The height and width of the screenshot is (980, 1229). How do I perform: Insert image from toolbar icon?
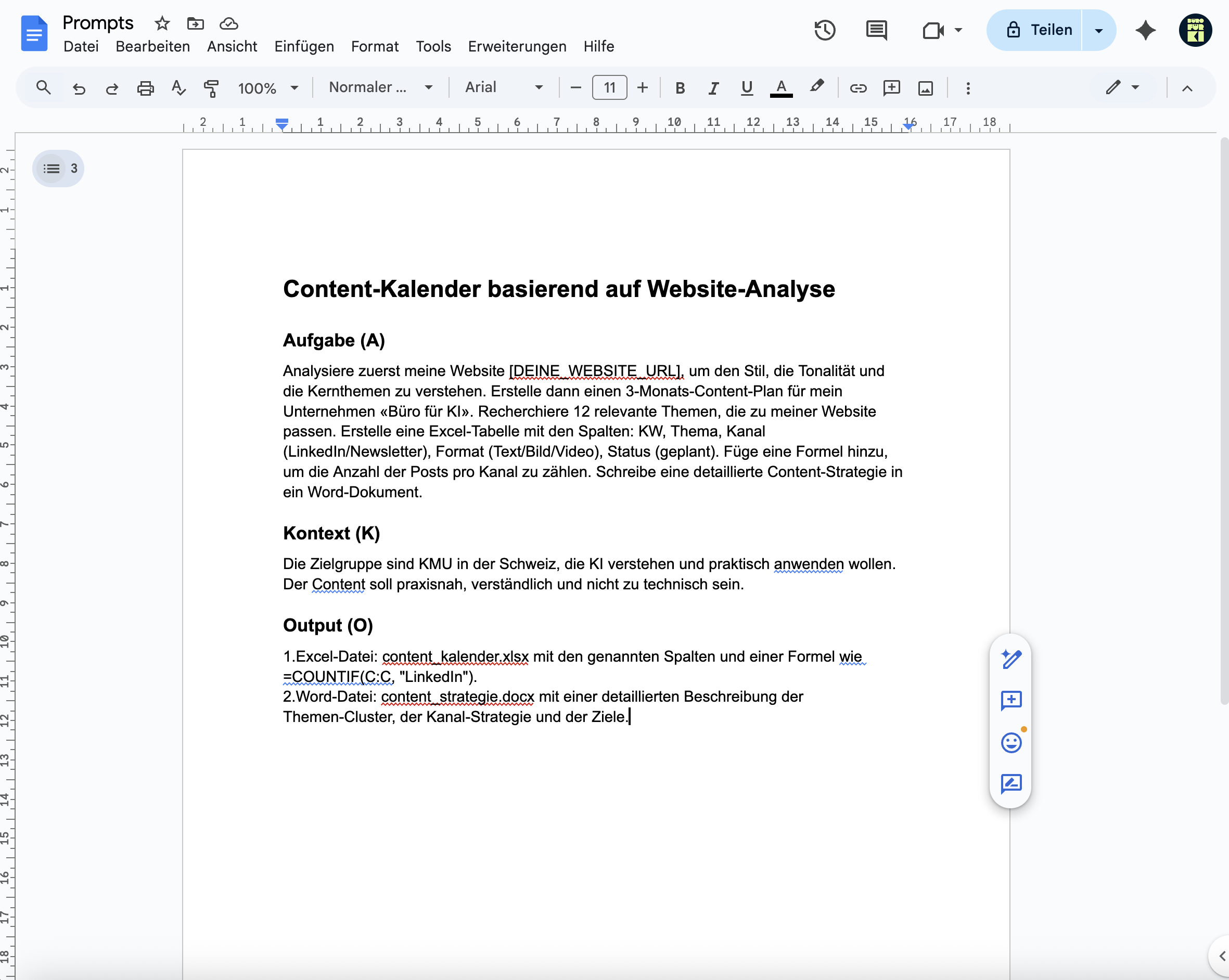(x=925, y=88)
